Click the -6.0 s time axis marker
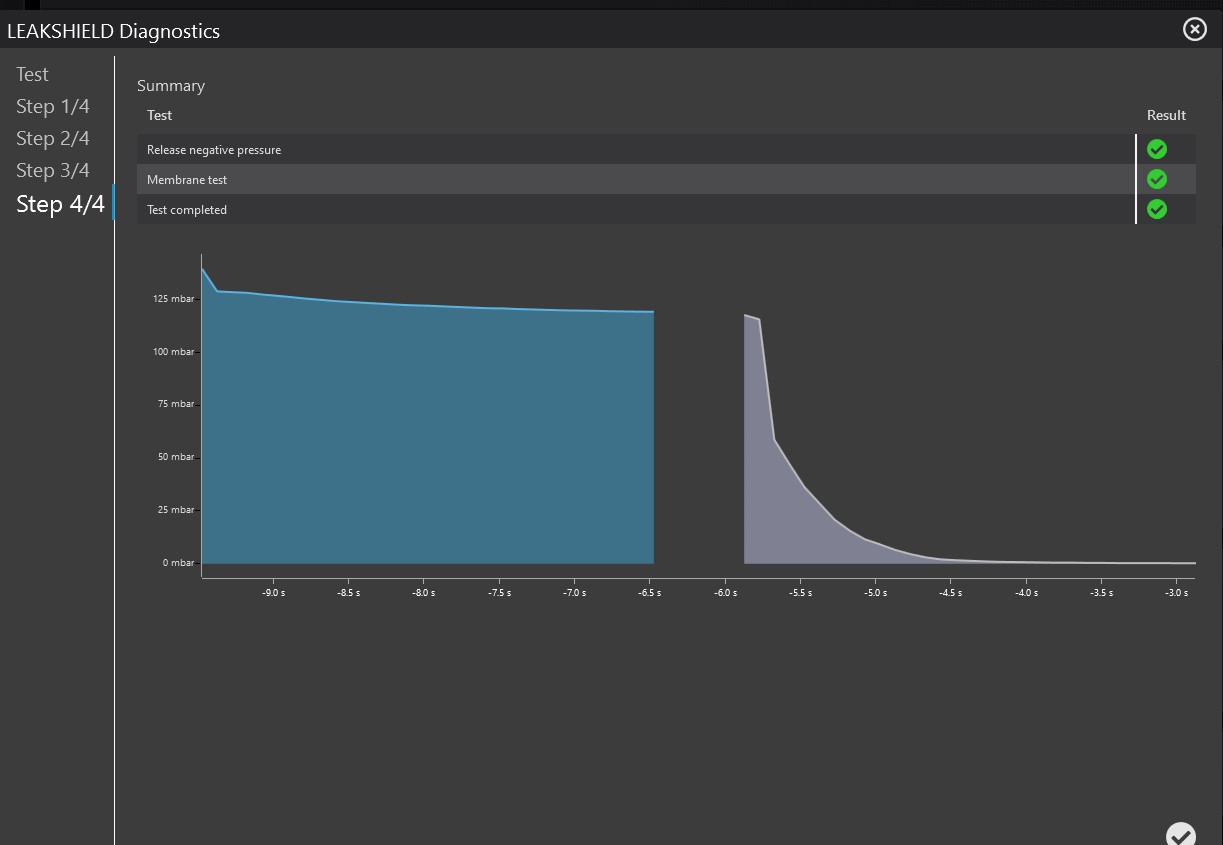 pos(725,593)
